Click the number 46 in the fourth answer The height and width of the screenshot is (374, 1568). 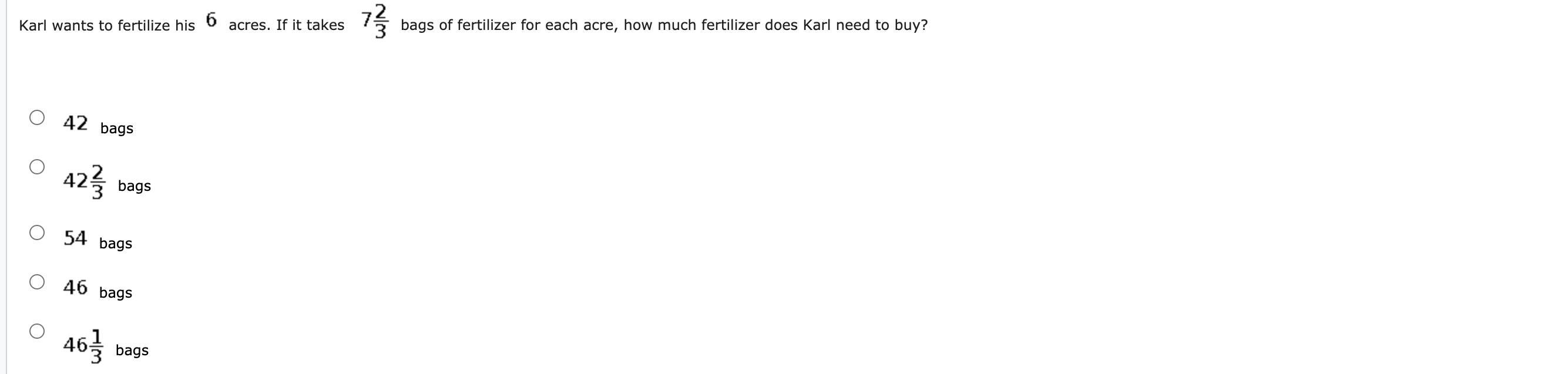pyautogui.click(x=75, y=287)
